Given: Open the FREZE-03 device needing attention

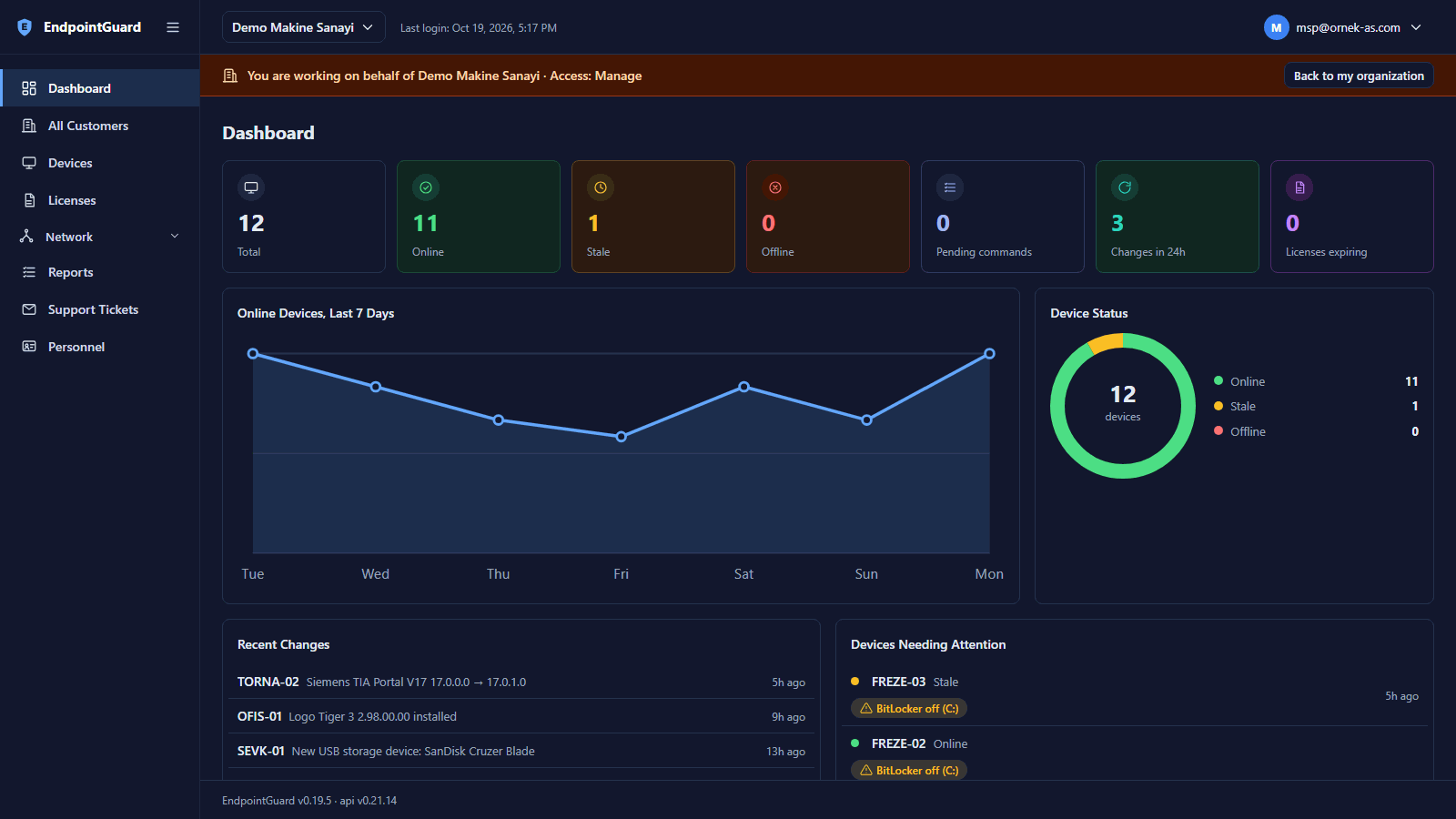Looking at the screenshot, I should (x=1135, y=695).
